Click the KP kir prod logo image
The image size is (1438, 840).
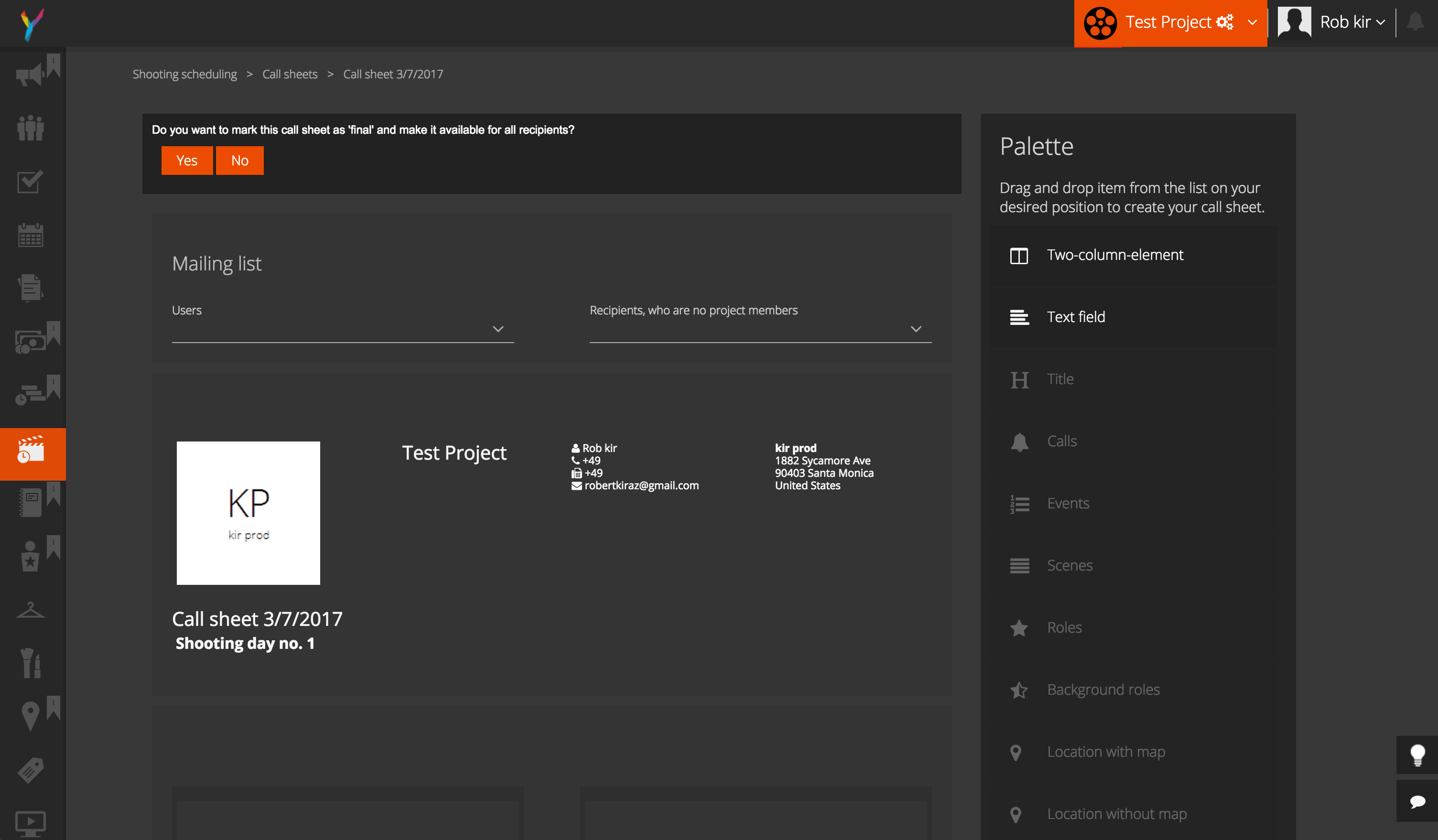tap(248, 513)
